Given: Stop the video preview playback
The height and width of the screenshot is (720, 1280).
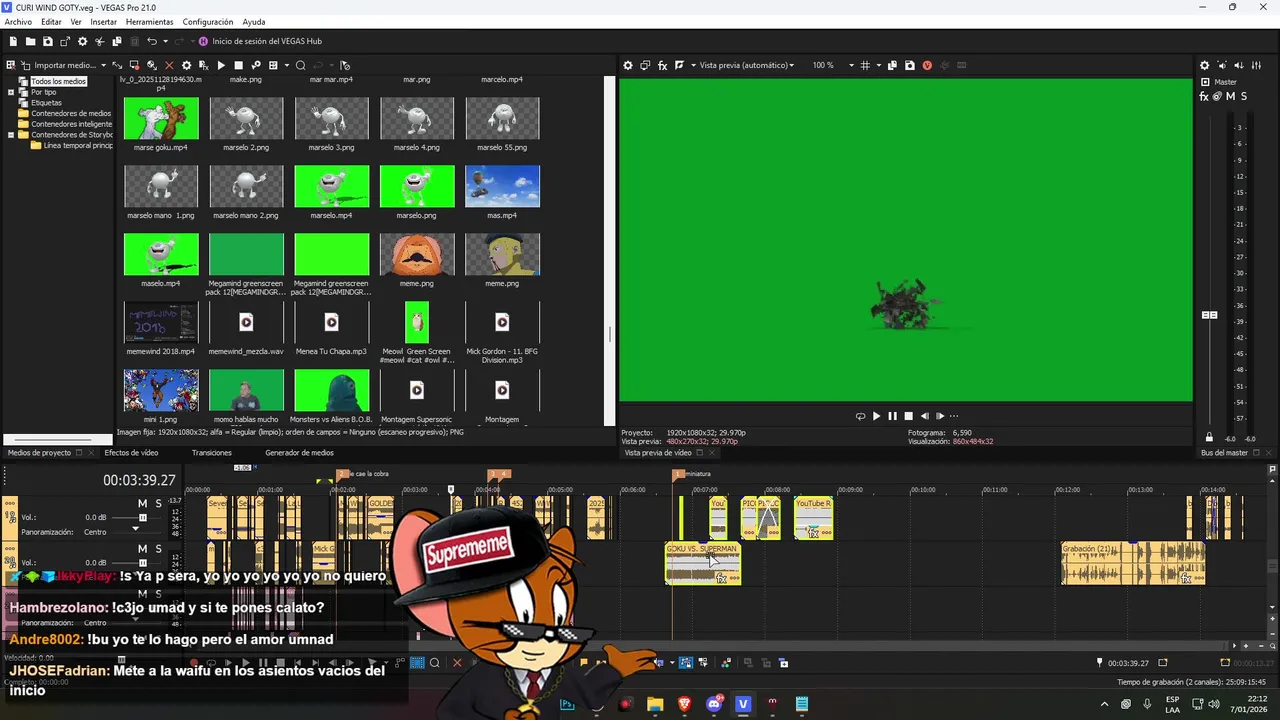Looking at the screenshot, I should [908, 416].
